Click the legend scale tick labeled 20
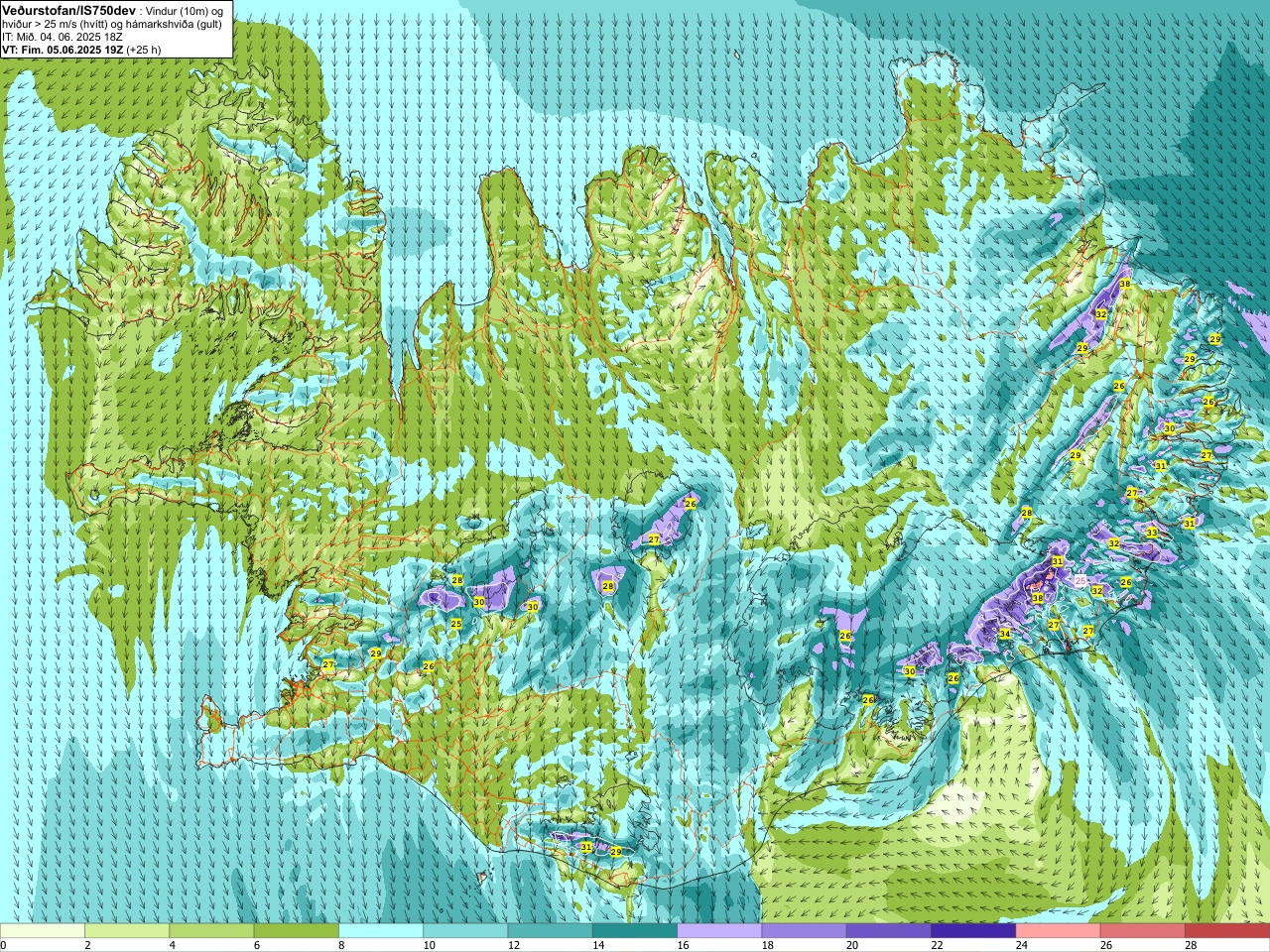The width and height of the screenshot is (1270, 952). [852, 945]
